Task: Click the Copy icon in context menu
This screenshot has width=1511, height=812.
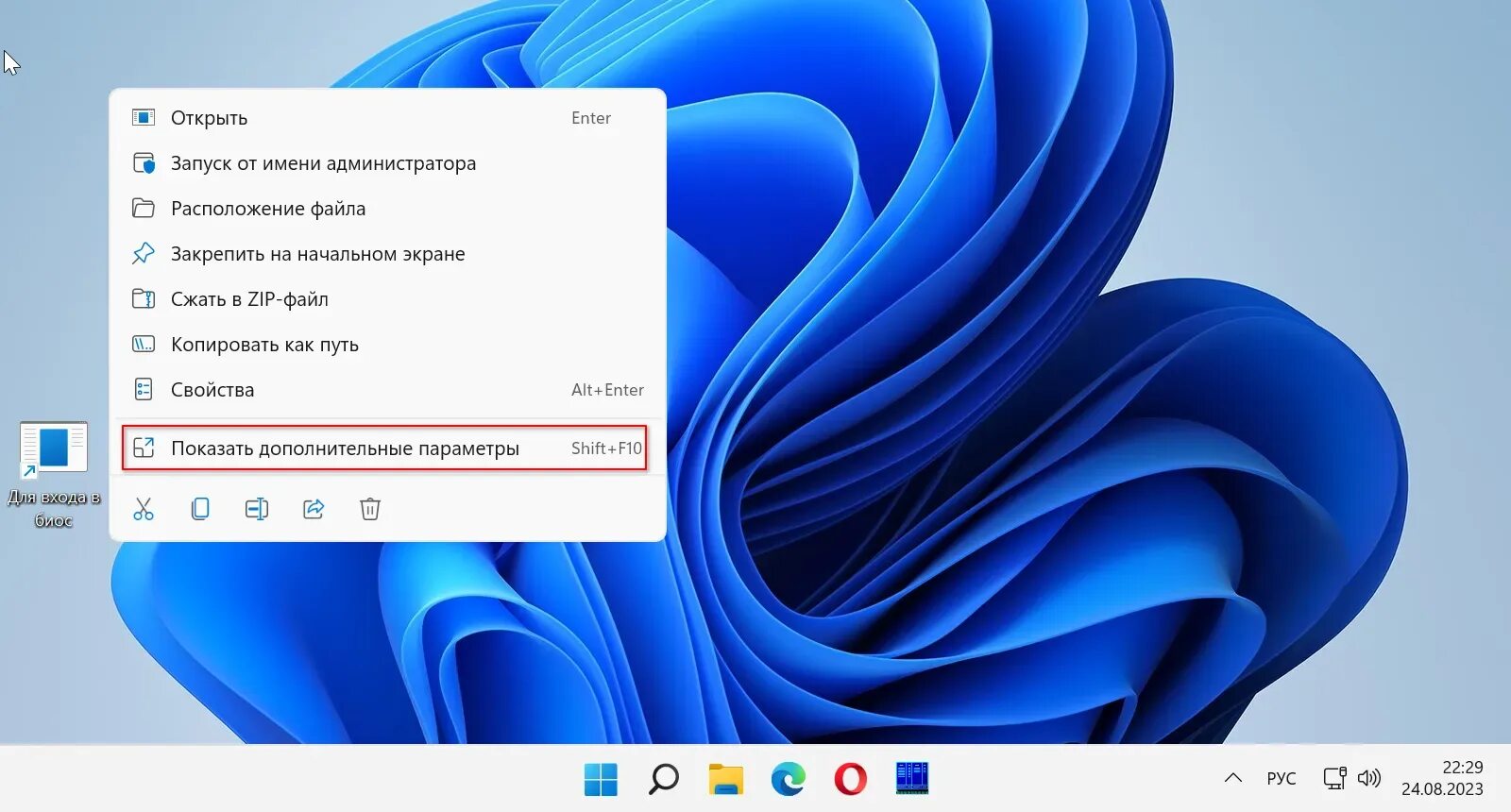Action: pyautogui.click(x=200, y=509)
